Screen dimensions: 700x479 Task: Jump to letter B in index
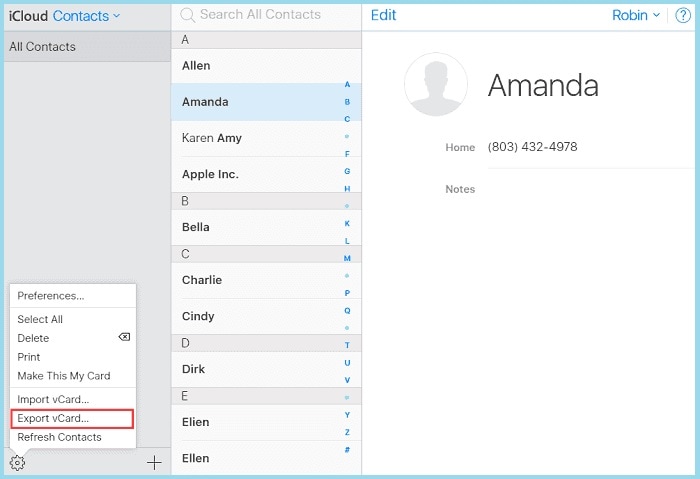coord(347,102)
